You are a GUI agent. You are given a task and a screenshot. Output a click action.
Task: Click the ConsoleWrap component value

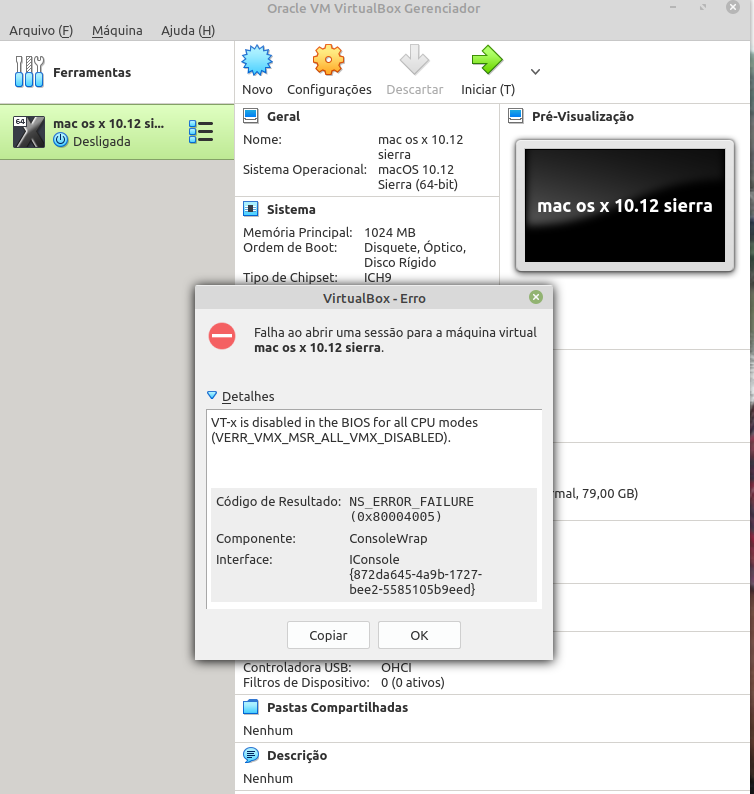click(388, 538)
